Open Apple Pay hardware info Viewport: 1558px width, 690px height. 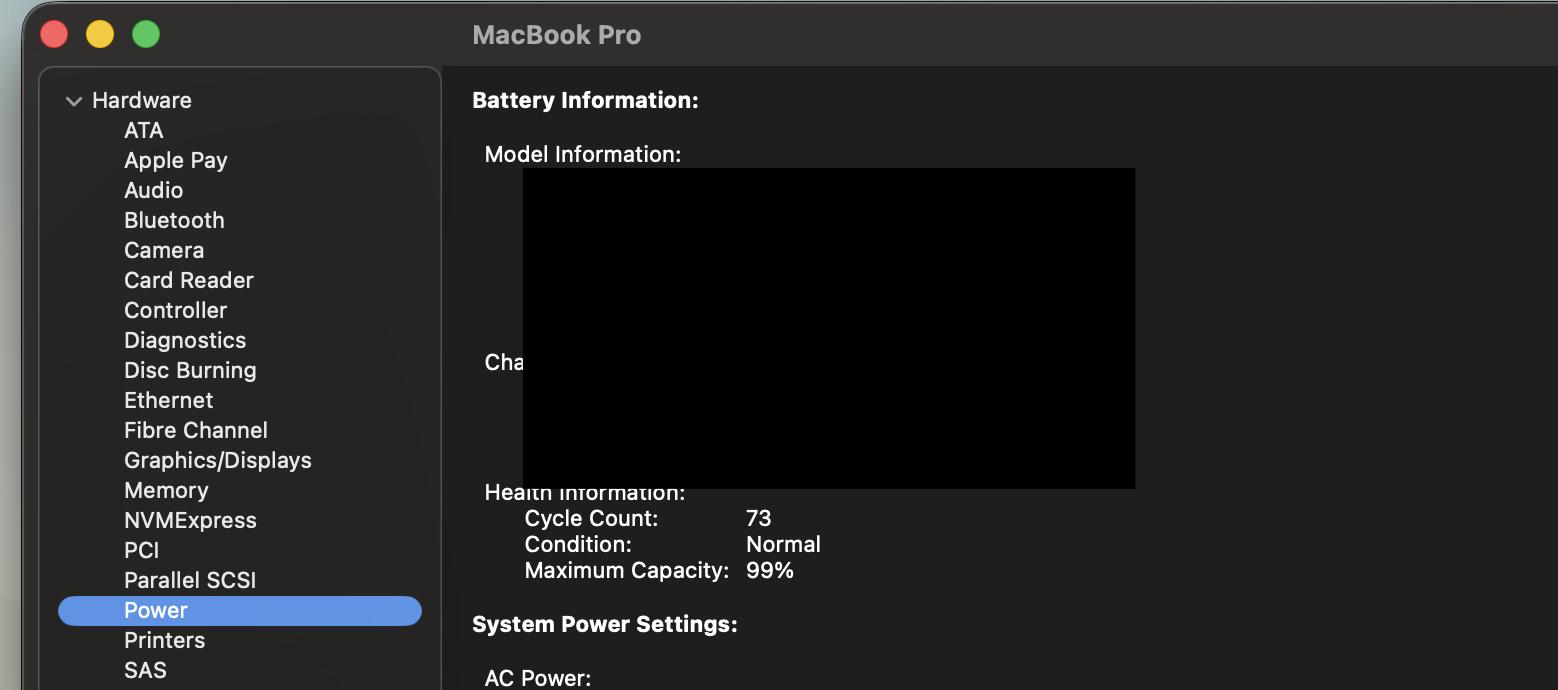tap(175, 160)
